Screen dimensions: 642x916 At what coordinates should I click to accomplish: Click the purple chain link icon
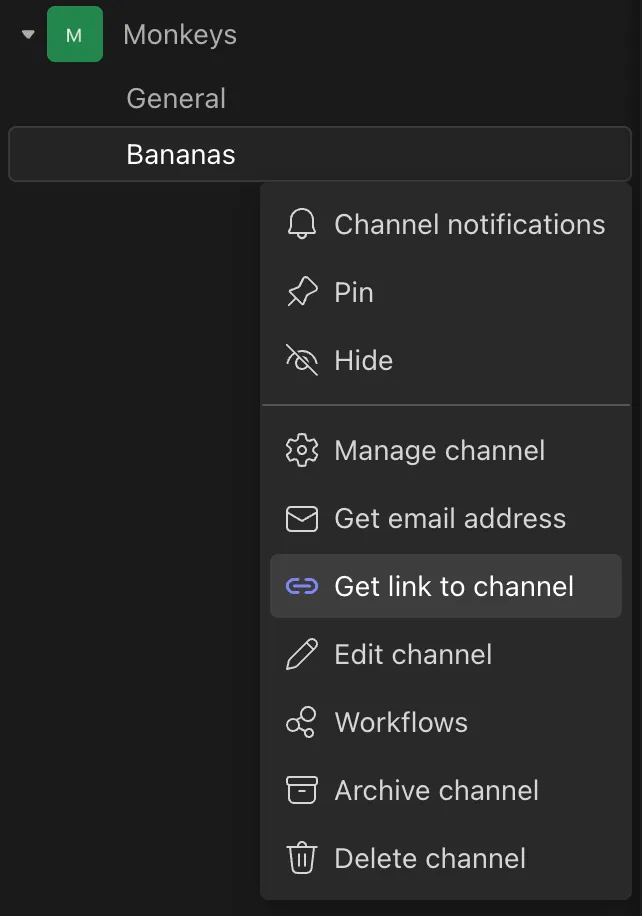(x=302, y=586)
